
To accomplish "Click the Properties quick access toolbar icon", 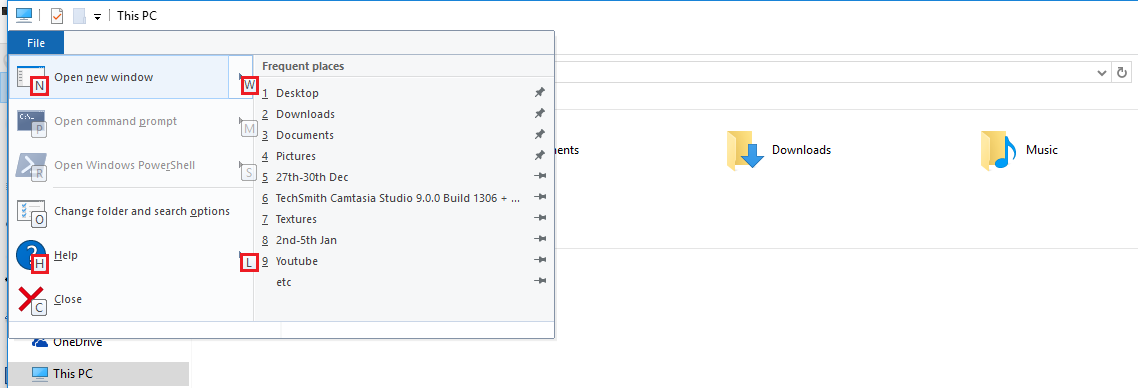I will click(57, 16).
